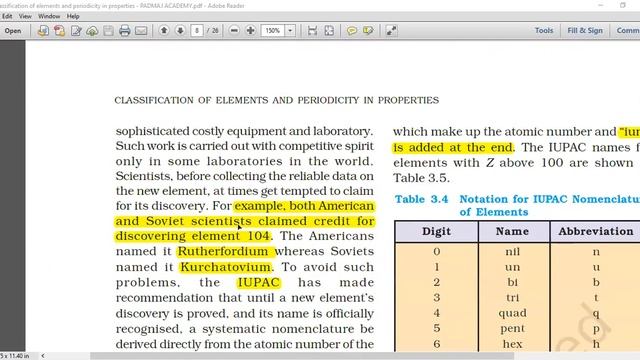The height and width of the screenshot is (360, 640).
Task: Click the table cell 'quad'
Action: (x=512, y=313)
